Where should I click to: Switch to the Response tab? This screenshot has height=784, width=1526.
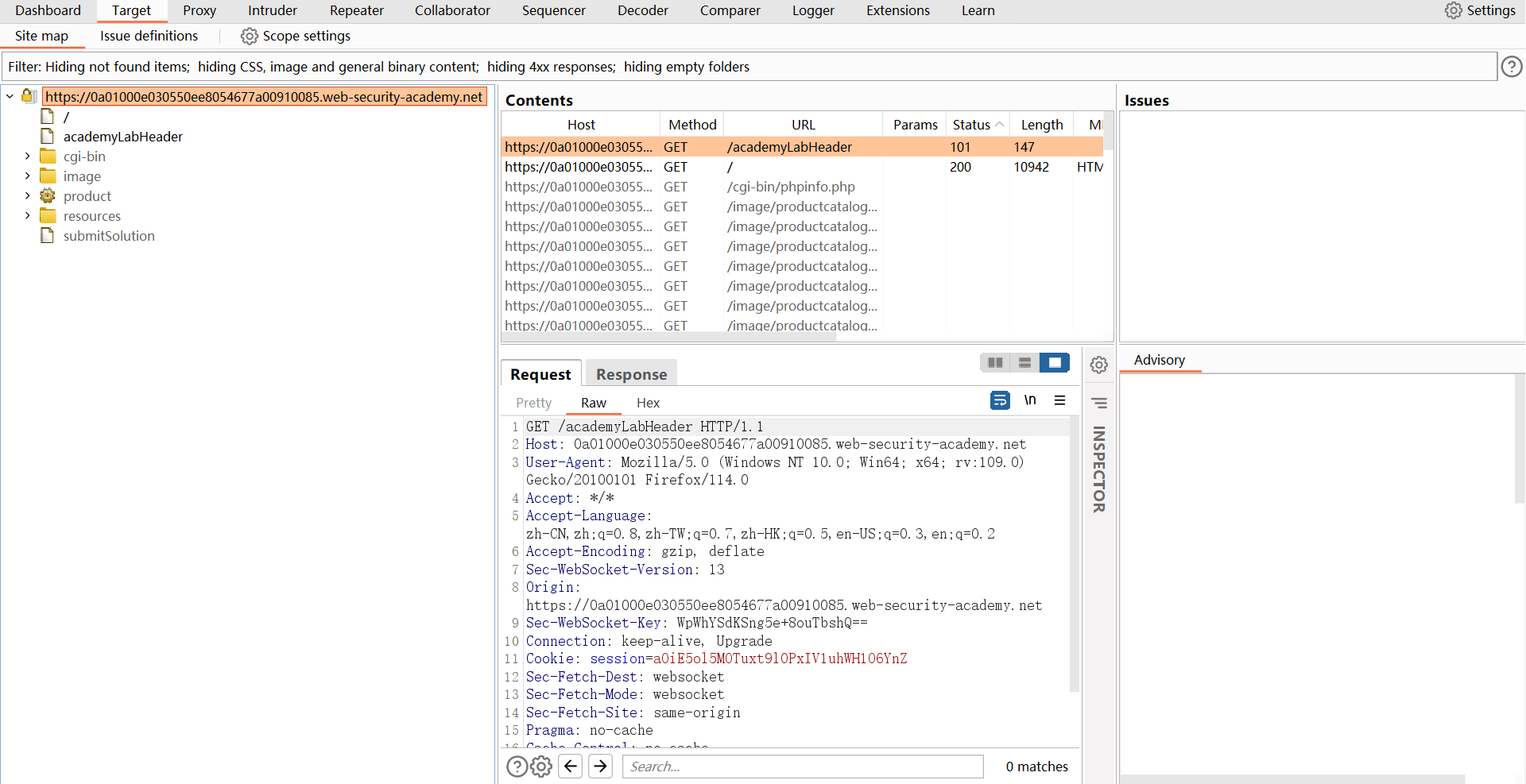point(631,374)
